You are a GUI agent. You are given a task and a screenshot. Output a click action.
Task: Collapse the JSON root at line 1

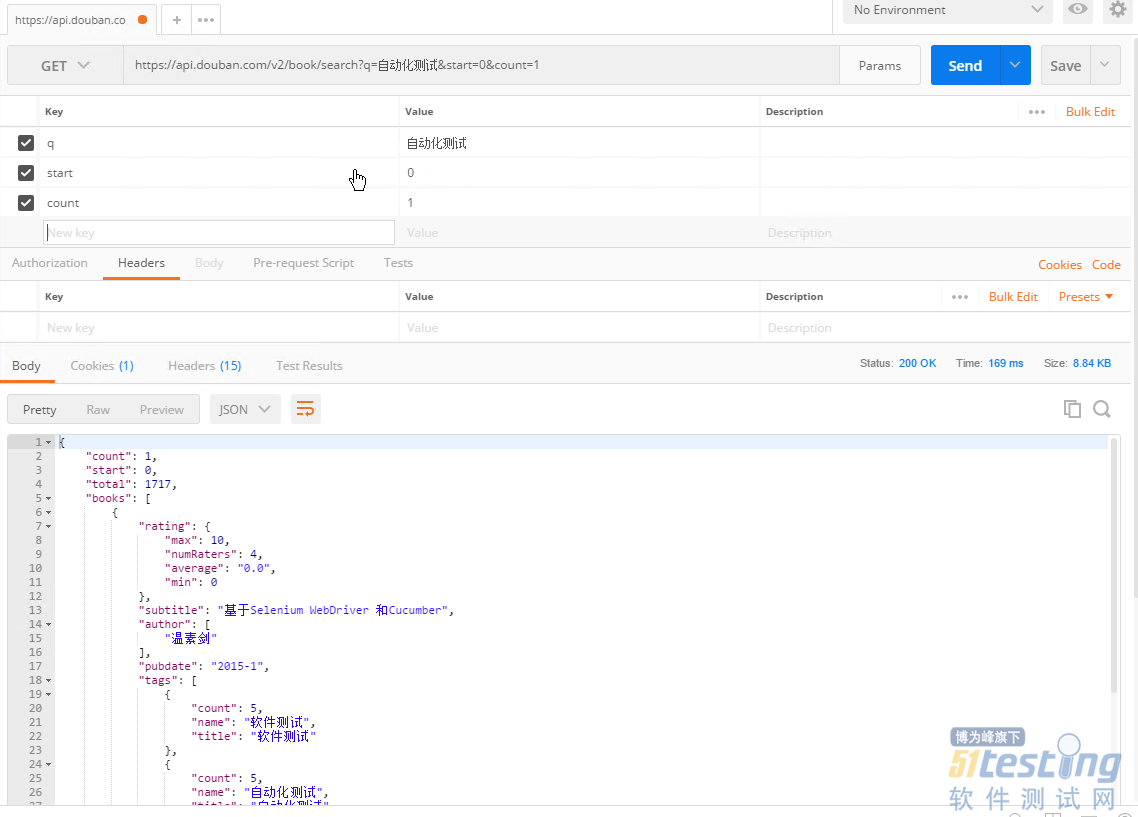tap(49, 442)
